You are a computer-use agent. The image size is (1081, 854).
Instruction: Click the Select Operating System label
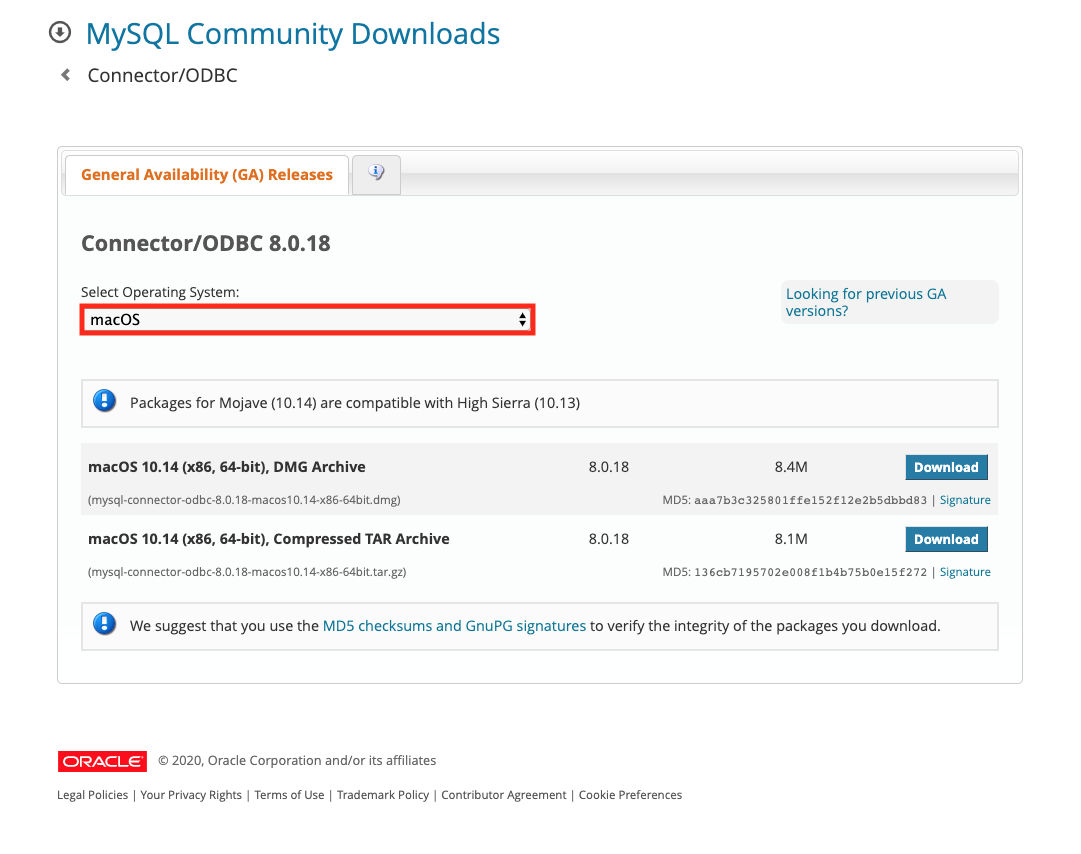(160, 292)
